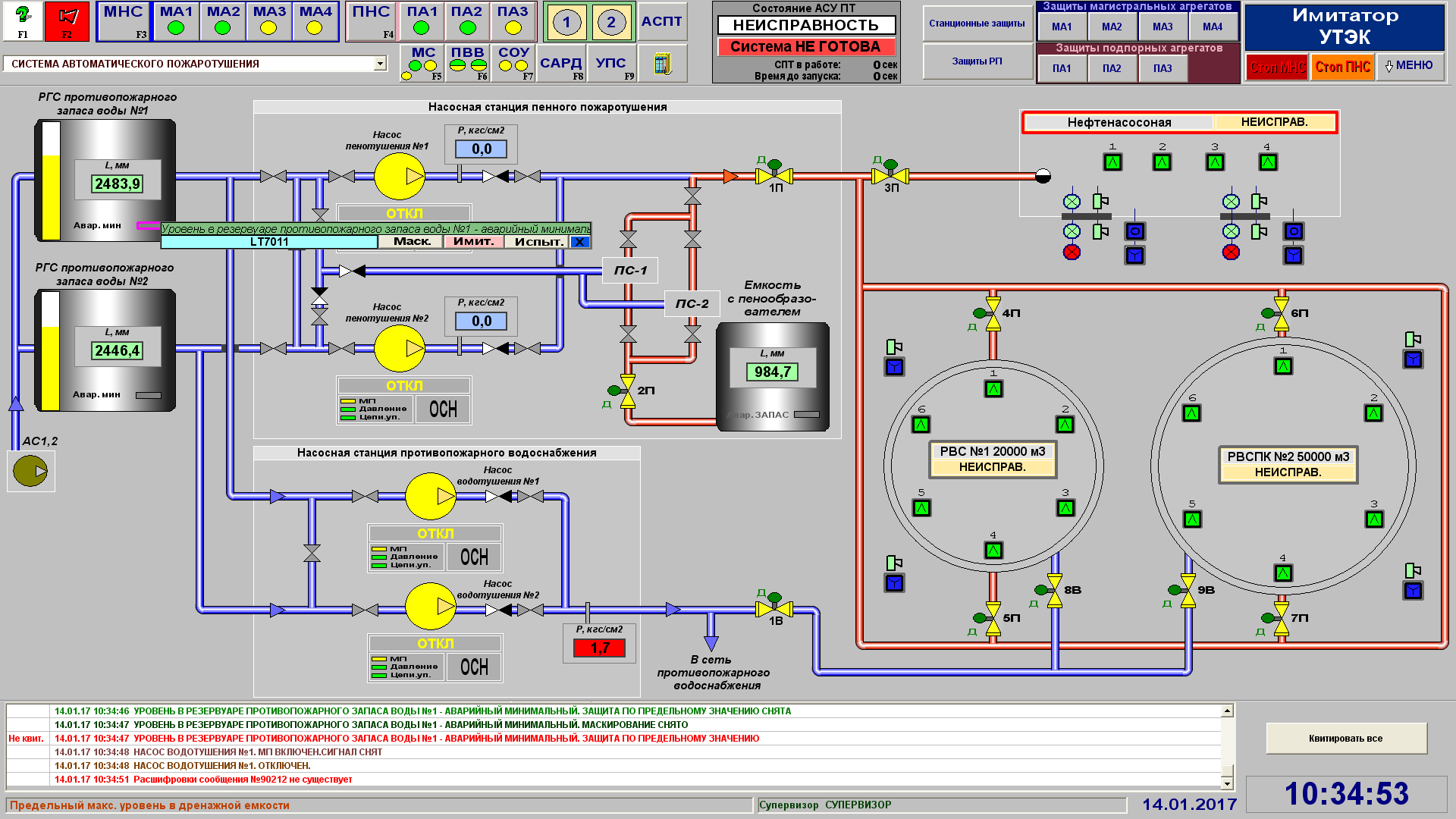Expand the screen selection dropdown
This screenshot has height=819, width=1456.
tap(381, 64)
